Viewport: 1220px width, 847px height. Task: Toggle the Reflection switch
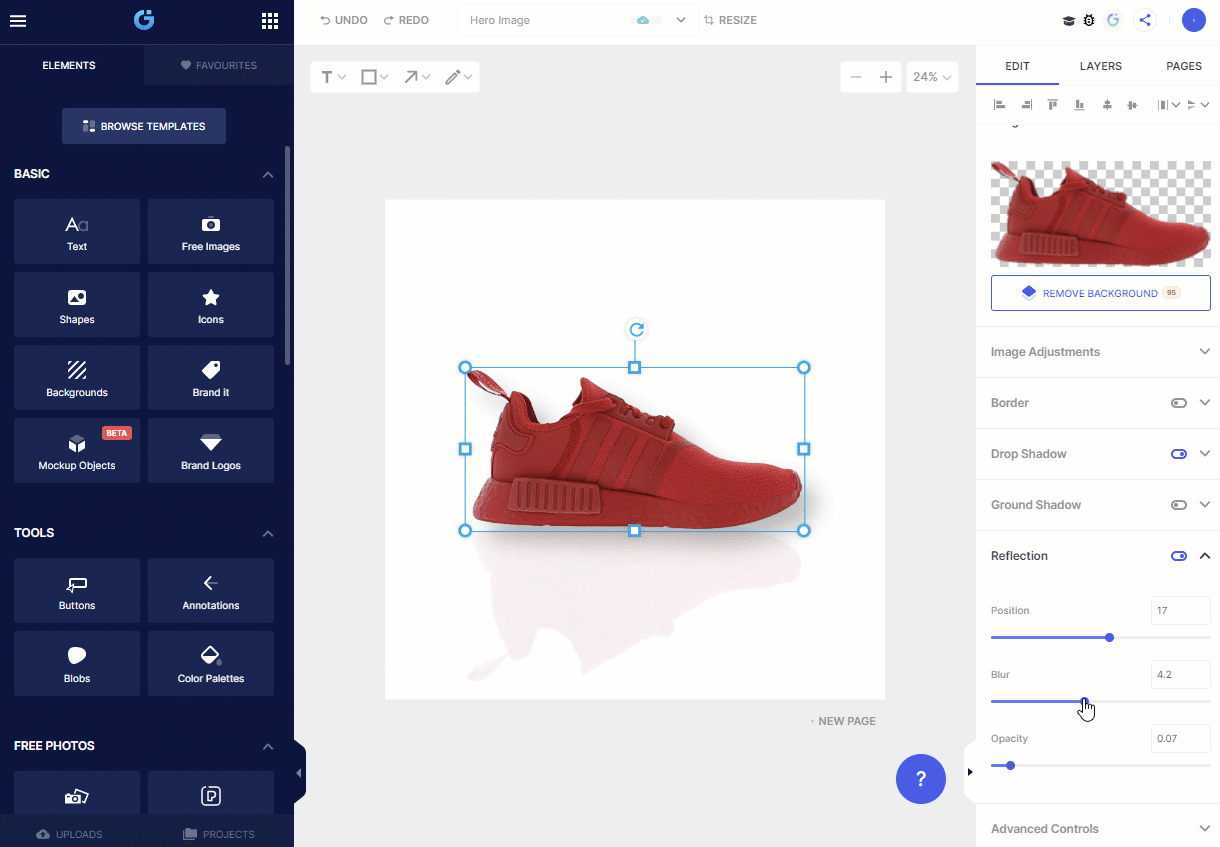[x=1179, y=556]
